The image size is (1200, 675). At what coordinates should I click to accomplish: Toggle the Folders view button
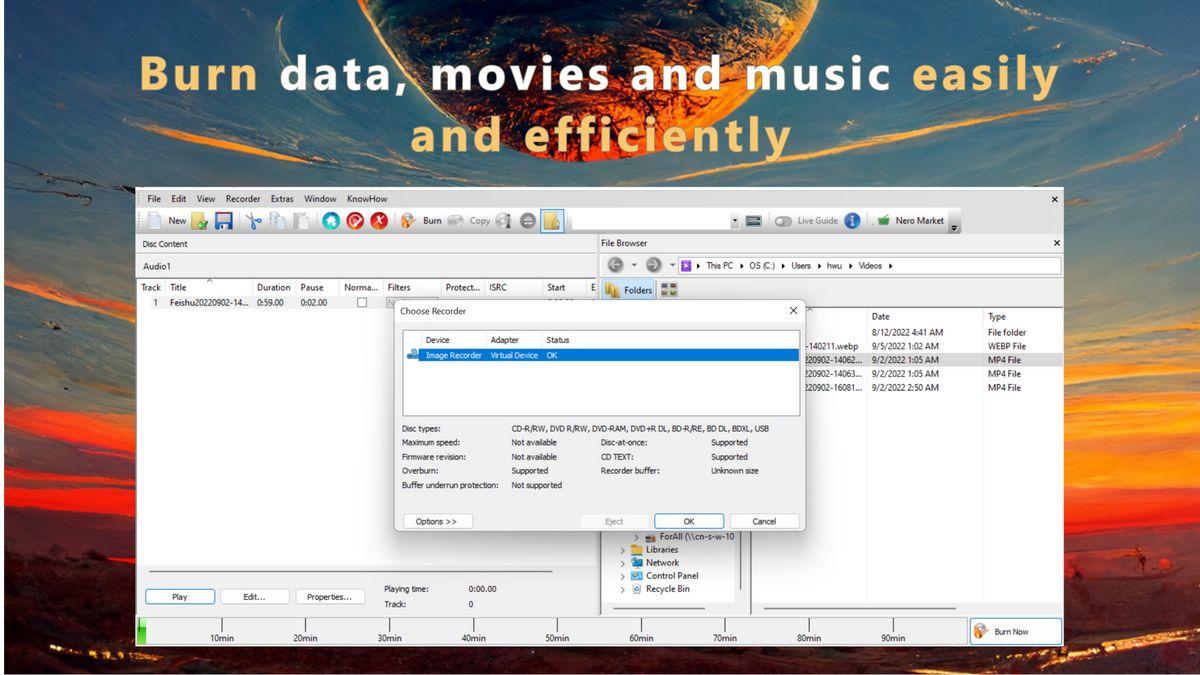pos(629,290)
